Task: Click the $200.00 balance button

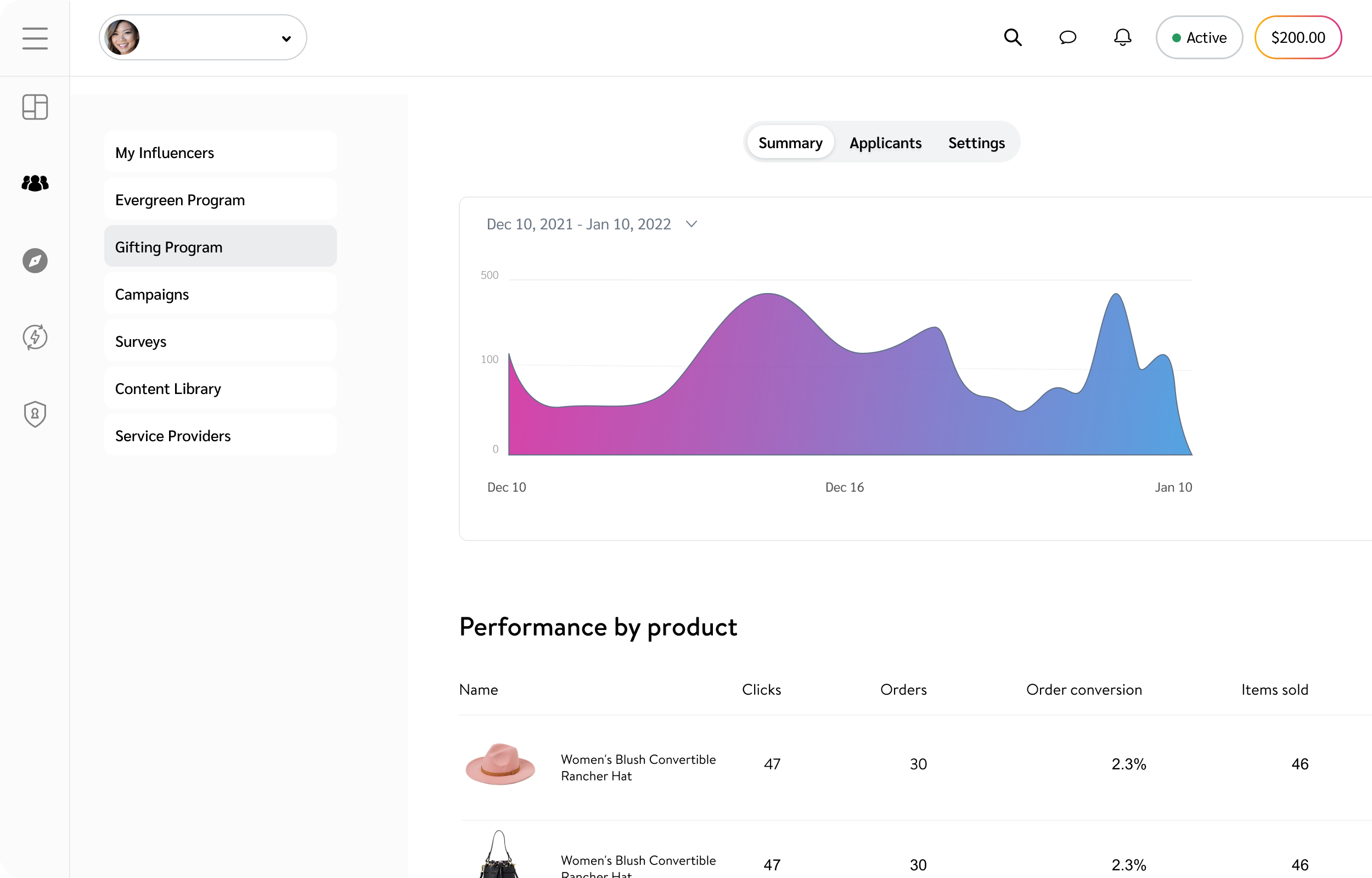Action: pos(1297,38)
